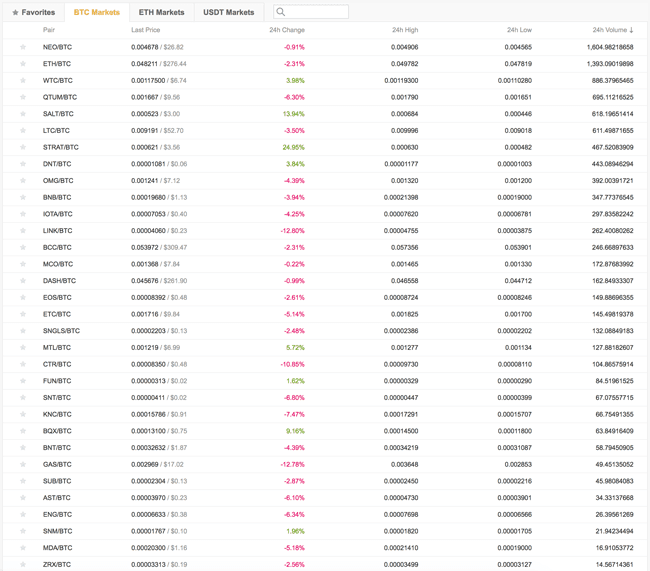Click the star icon in Favorites tab
Image resolution: width=650 pixels, height=571 pixels.
click(15, 12)
